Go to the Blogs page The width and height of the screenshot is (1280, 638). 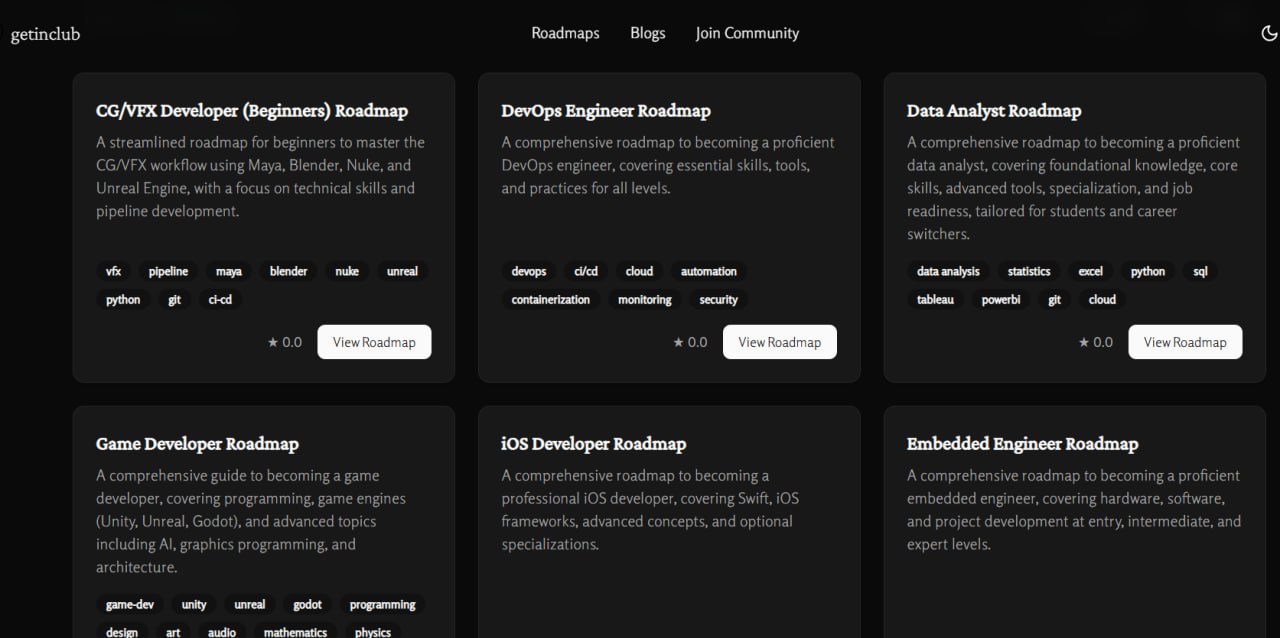click(647, 33)
